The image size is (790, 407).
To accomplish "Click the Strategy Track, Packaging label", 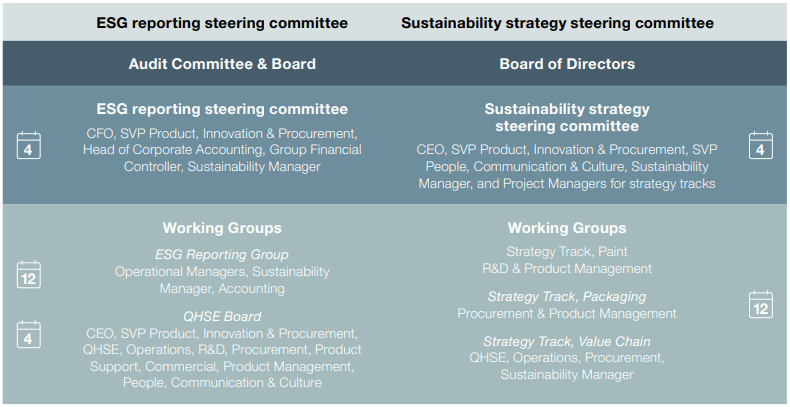I will (x=567, y=296).
